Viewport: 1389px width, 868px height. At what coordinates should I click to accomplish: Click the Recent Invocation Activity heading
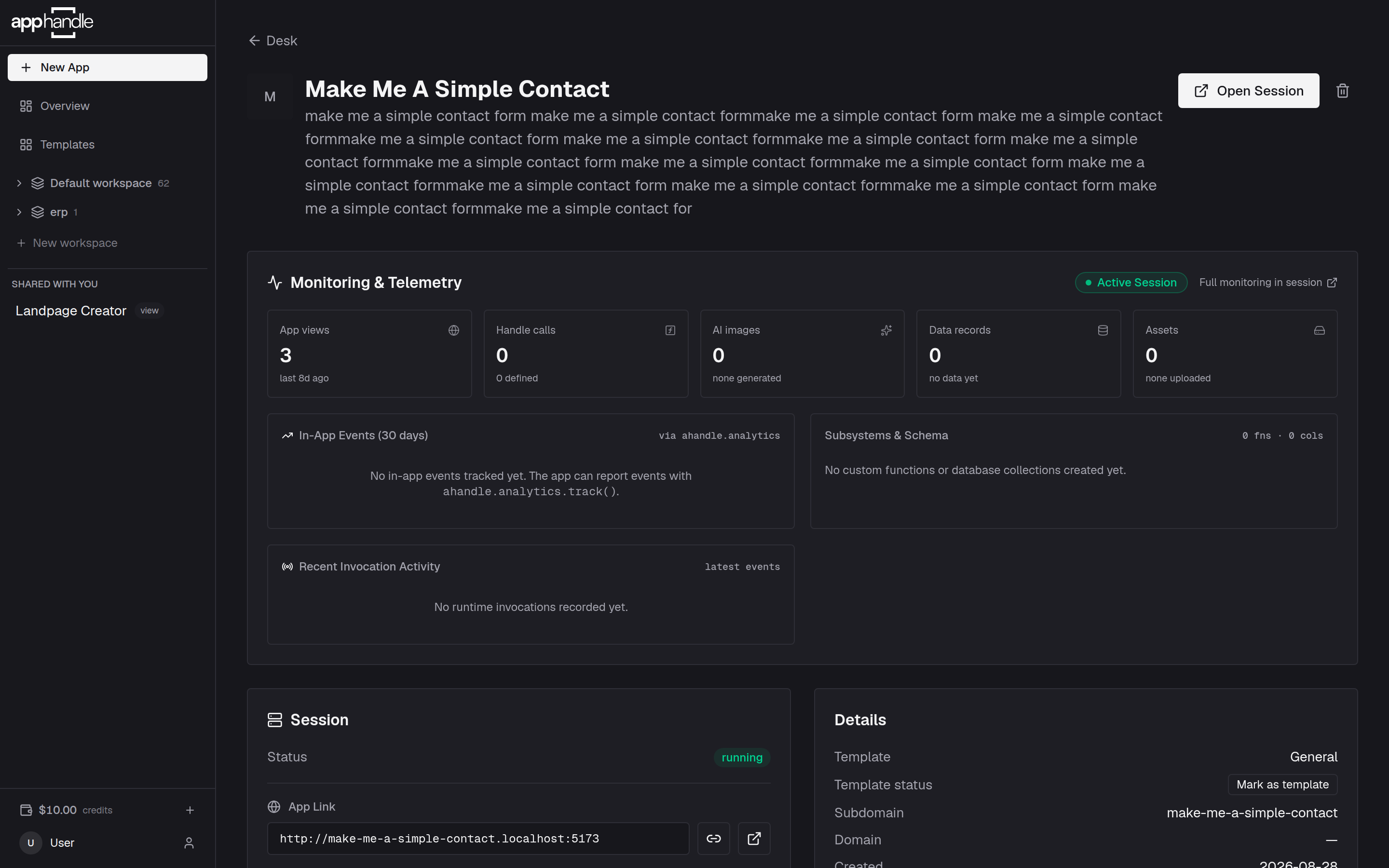click(369, 567)
